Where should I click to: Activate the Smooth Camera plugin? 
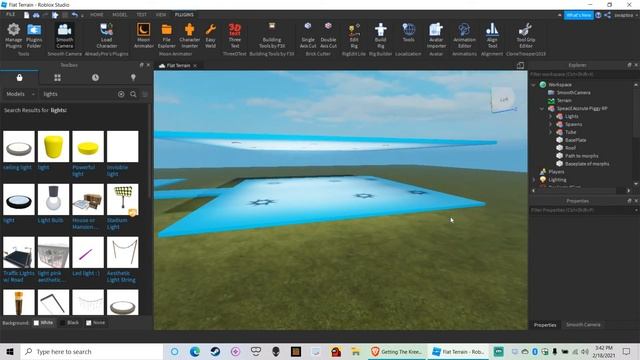64,36
